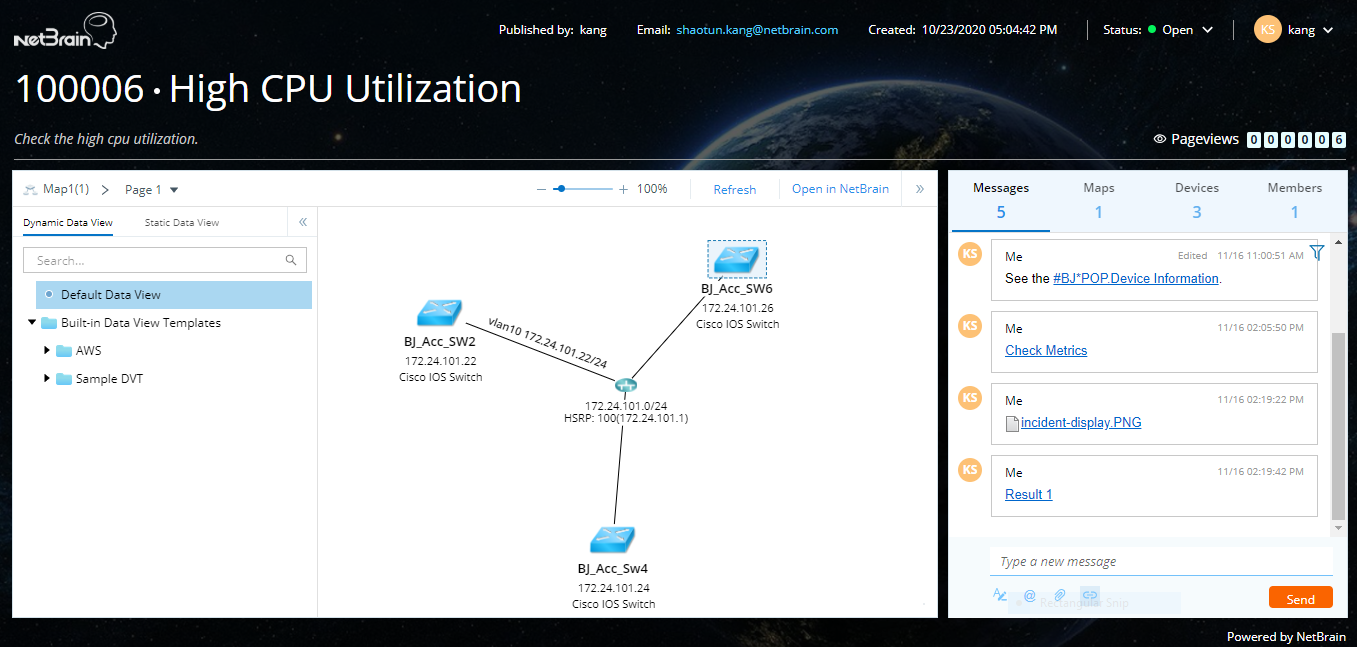Click the Pageviews counter digits
This screenshot has height=647, width=1357.
[x=1296, y=140]
